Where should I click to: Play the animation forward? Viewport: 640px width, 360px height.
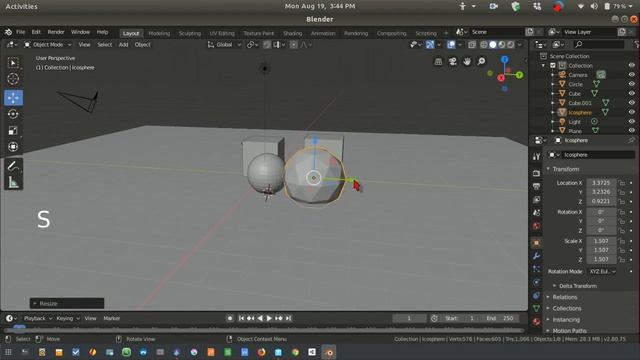[269, 318]
